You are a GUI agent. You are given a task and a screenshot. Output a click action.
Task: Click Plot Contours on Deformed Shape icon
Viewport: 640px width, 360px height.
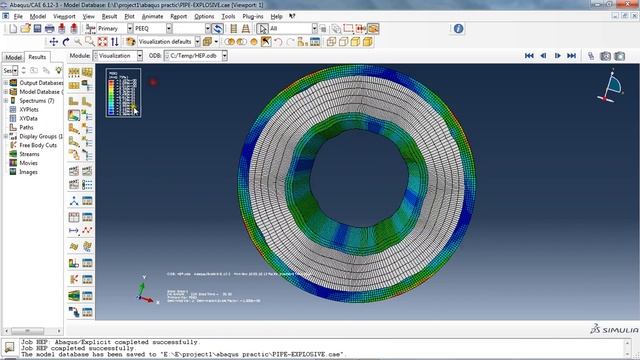[x=73, y=116]
